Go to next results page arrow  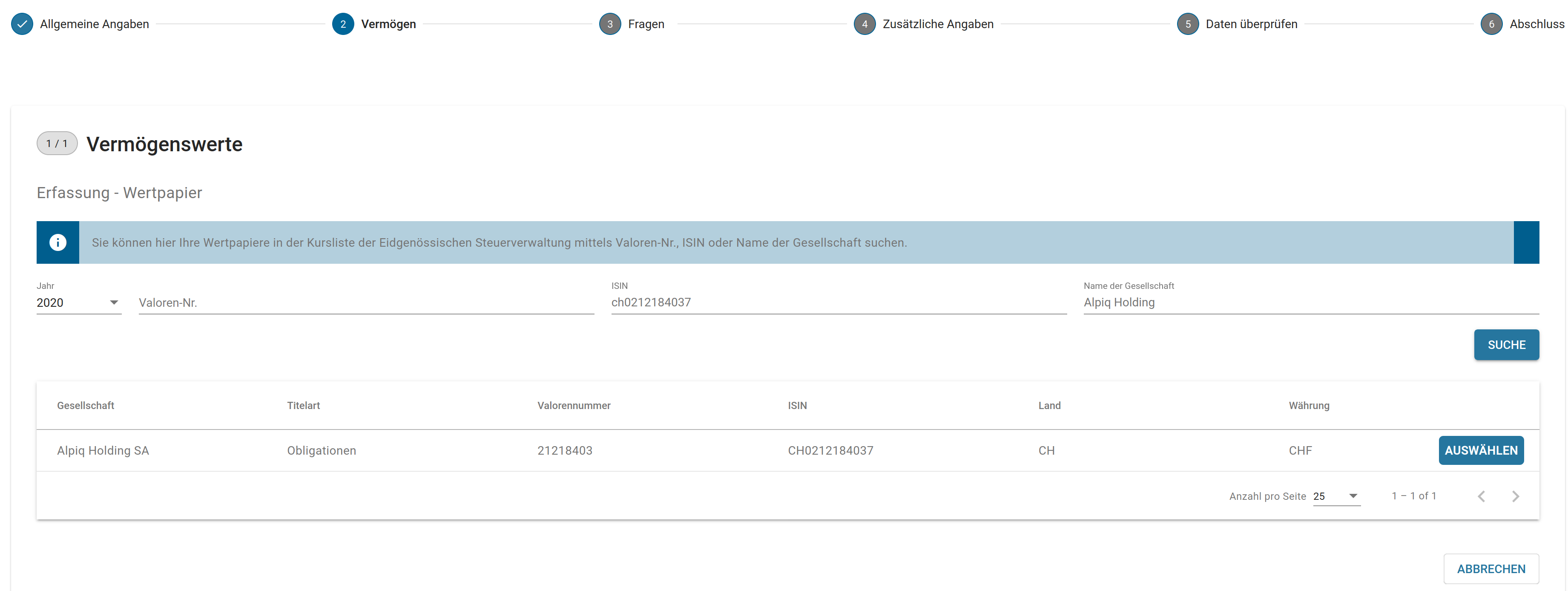(1515, 496)
